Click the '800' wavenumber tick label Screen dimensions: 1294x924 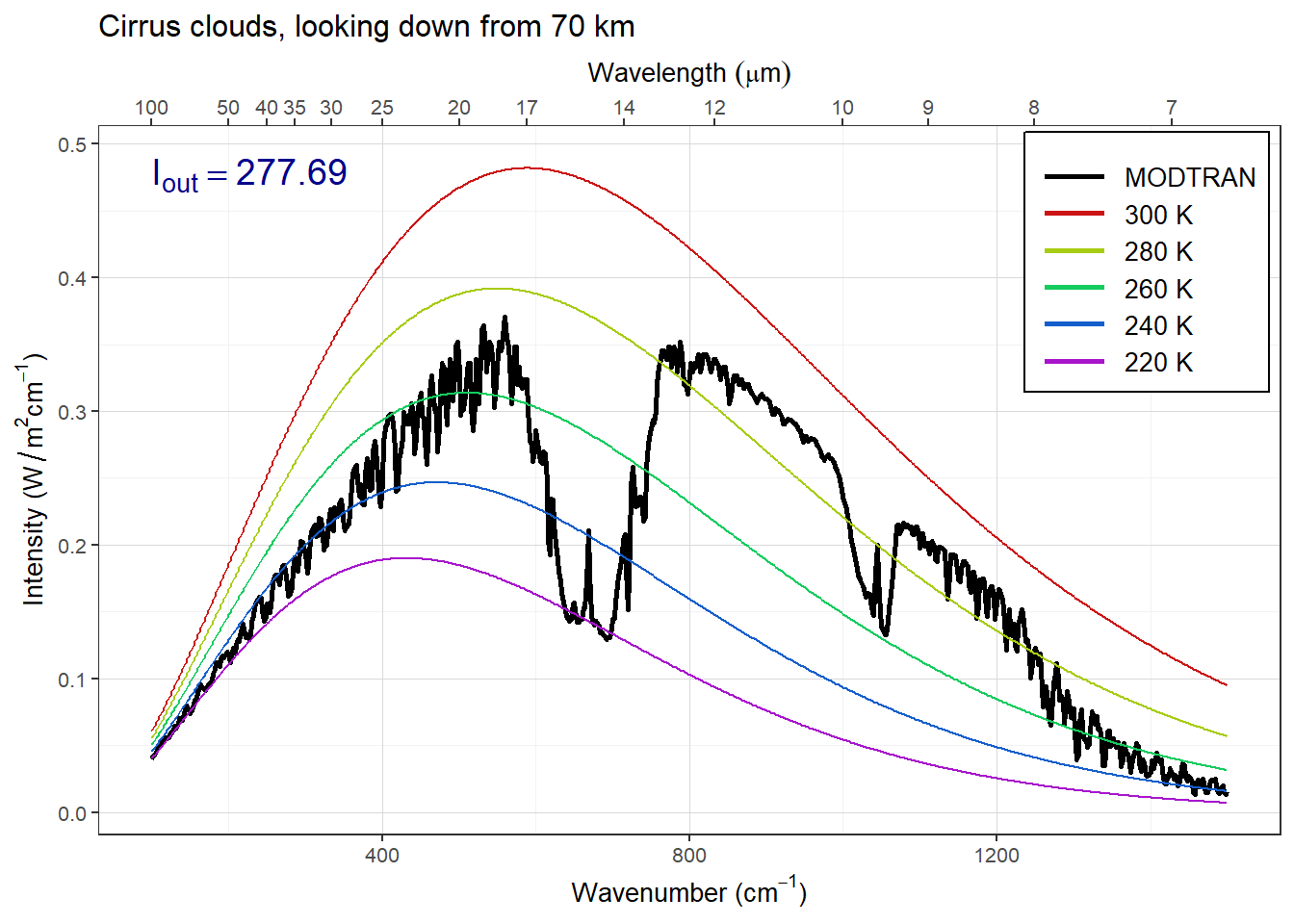pyautogui.click(x=689, y=855)
